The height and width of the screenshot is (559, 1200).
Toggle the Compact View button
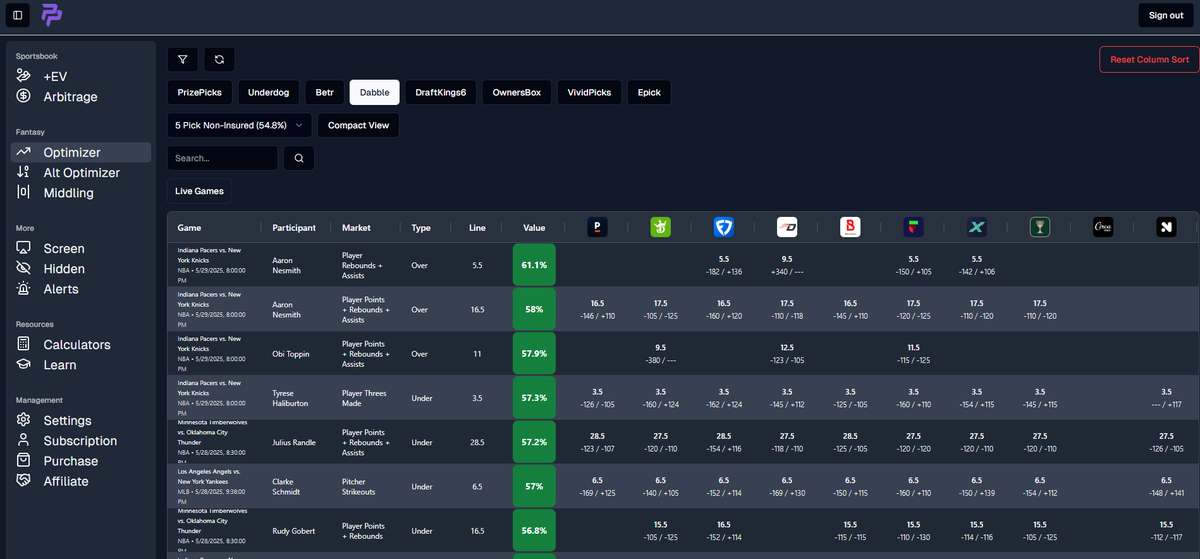tap(358, 125)
